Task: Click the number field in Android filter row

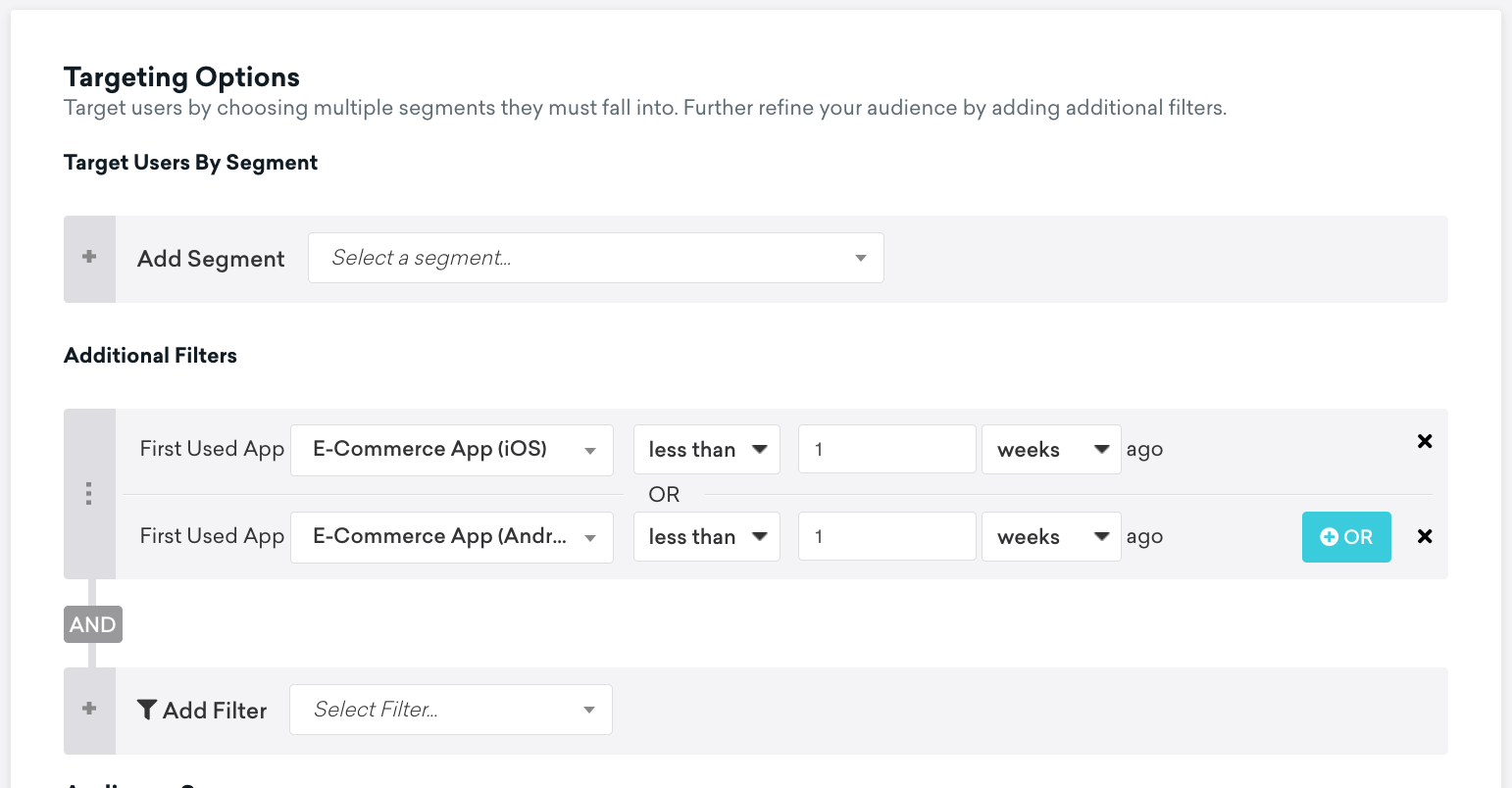Action: [886, 537]
